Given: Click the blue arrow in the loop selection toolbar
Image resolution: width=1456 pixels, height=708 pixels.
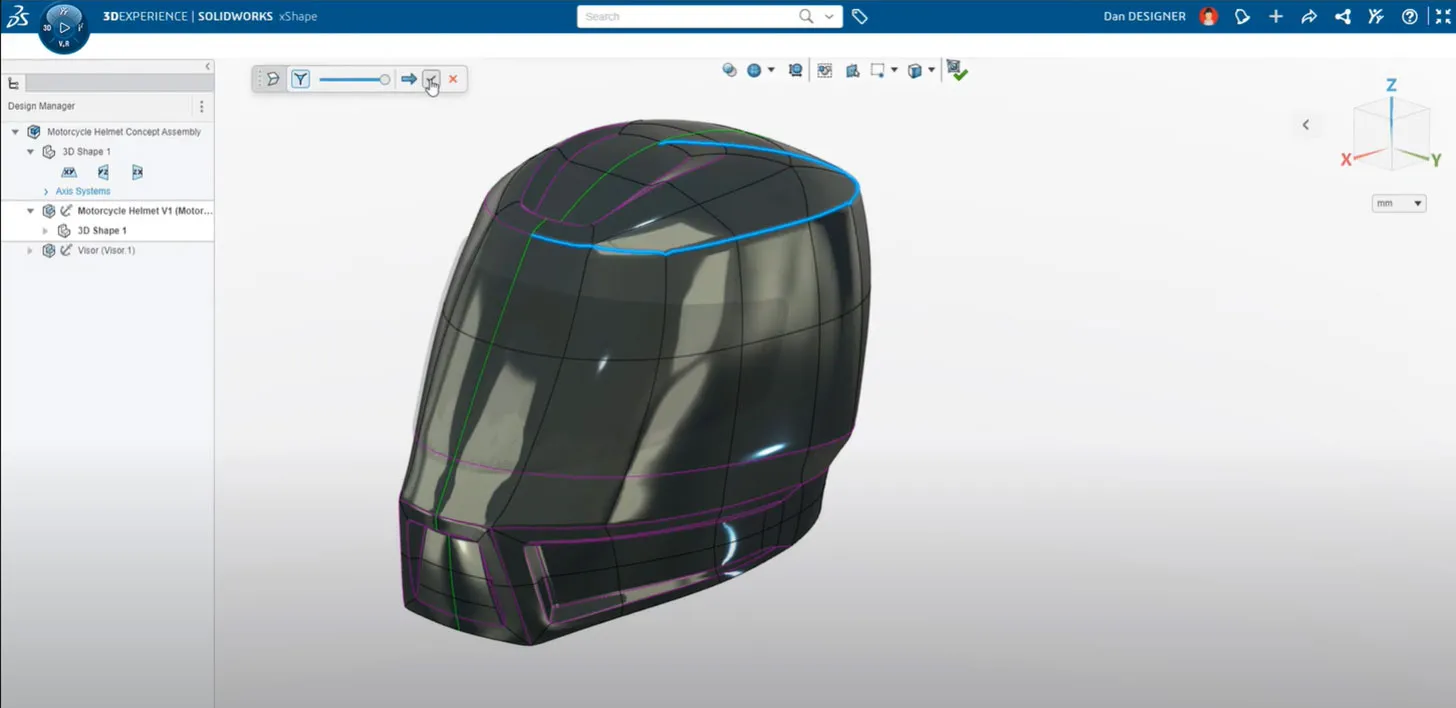Looking at the screenshot, I should (x=409, y=79).
